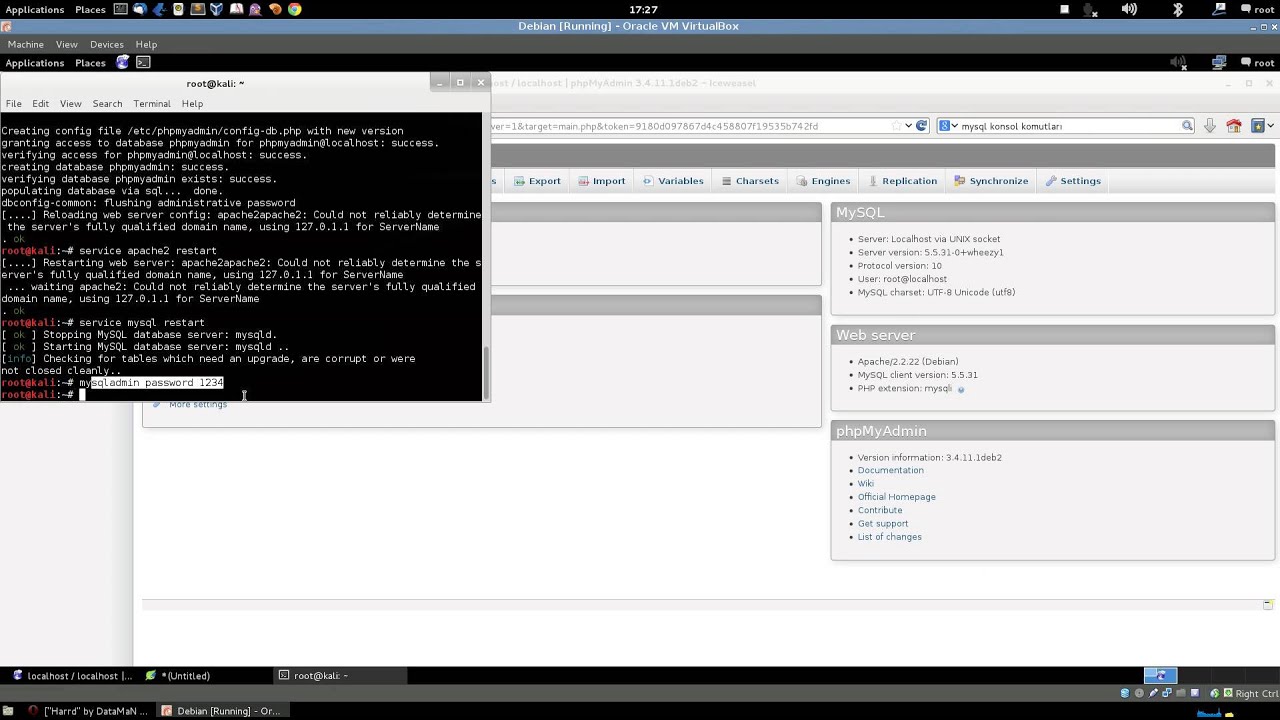Switch to phpMyAdmin Synchronize tab
The height and width of the screenshot is (720, 1280).
tap(991, 181)
